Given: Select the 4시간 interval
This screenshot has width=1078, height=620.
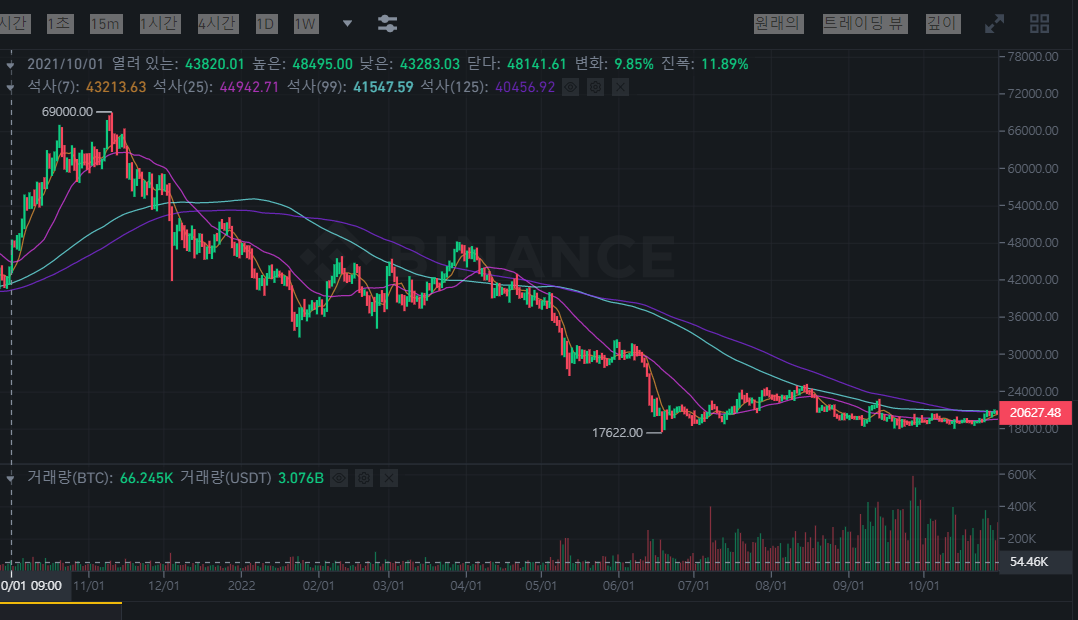Looking at the screenshot, I should [x=218, y=24].
